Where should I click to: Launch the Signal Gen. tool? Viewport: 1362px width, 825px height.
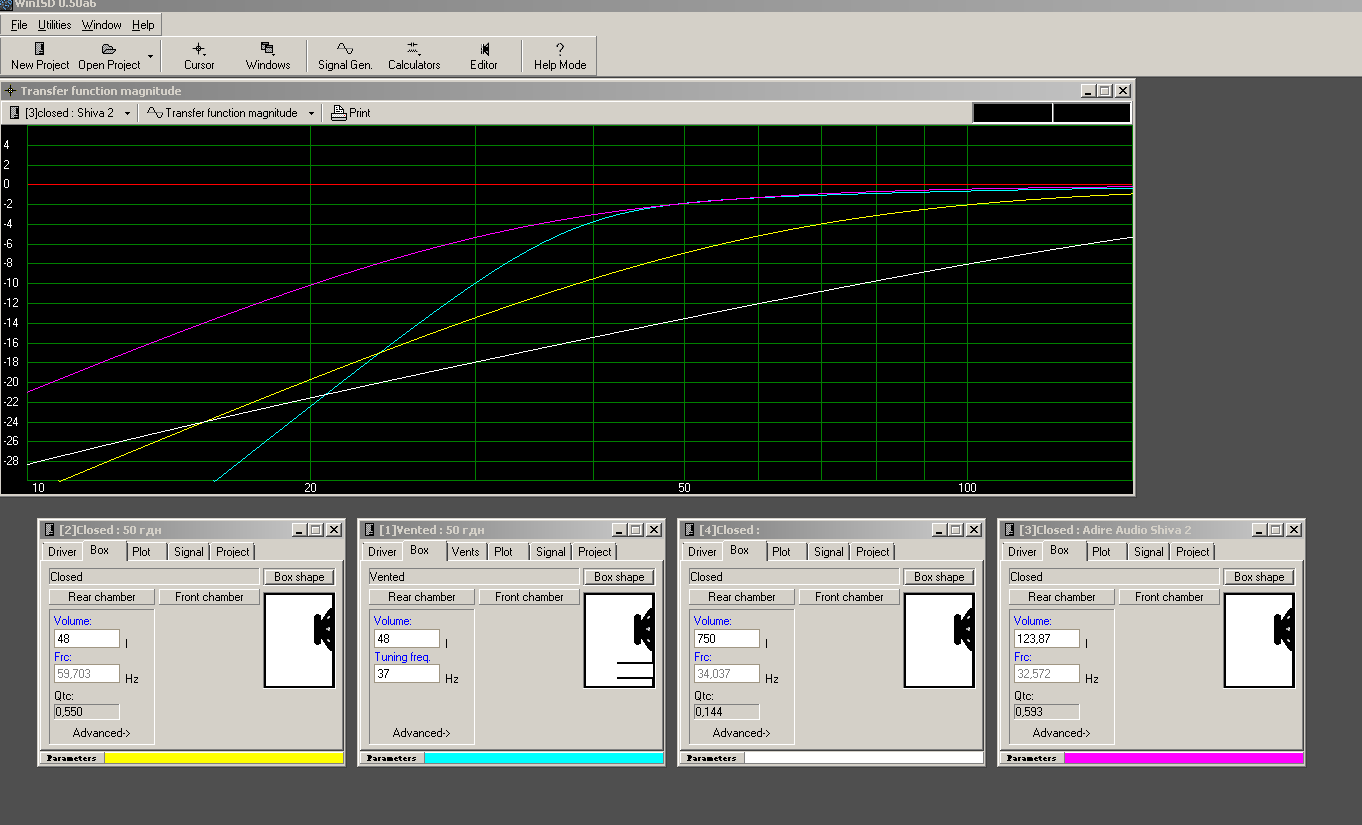coord(345,49)
